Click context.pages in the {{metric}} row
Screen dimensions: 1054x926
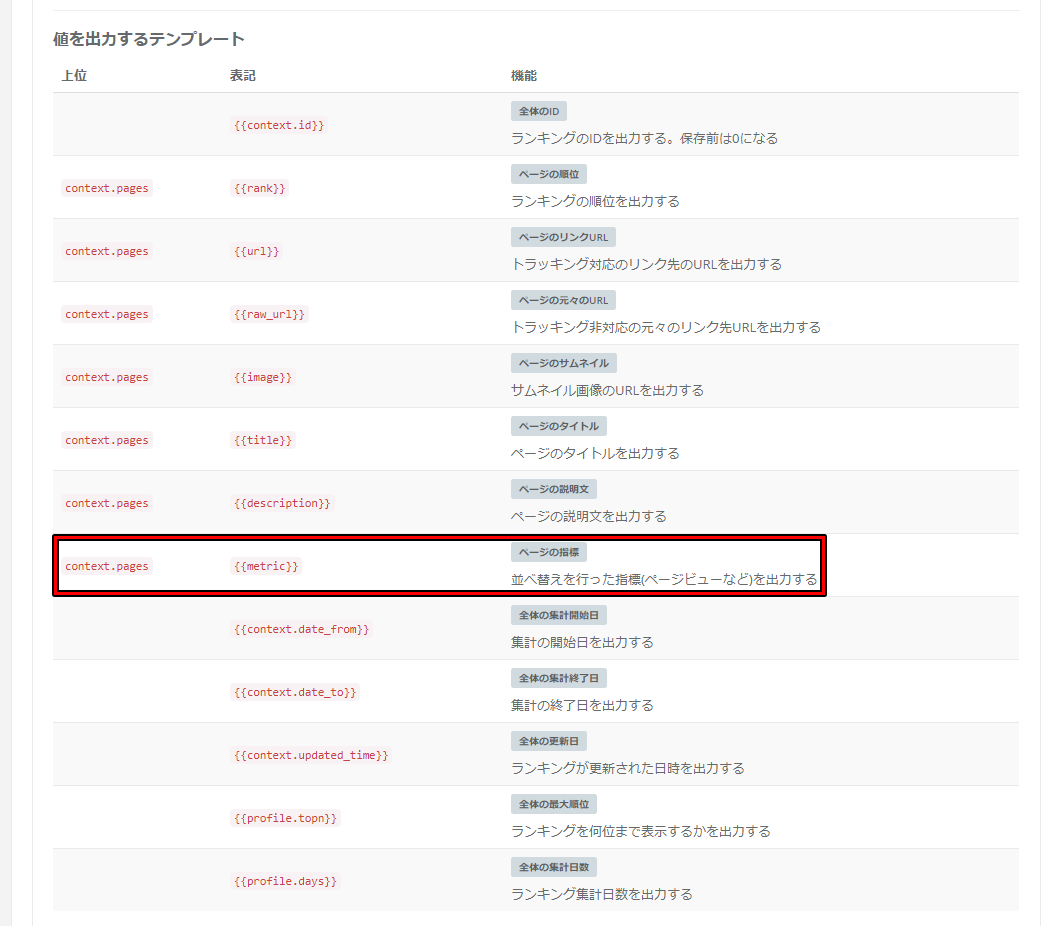click(x=107, y=567)
